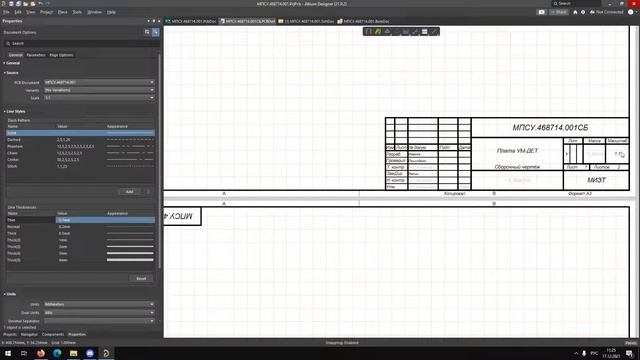
Task: Click the Save All icon in the title bar
Action: (19, 4)
